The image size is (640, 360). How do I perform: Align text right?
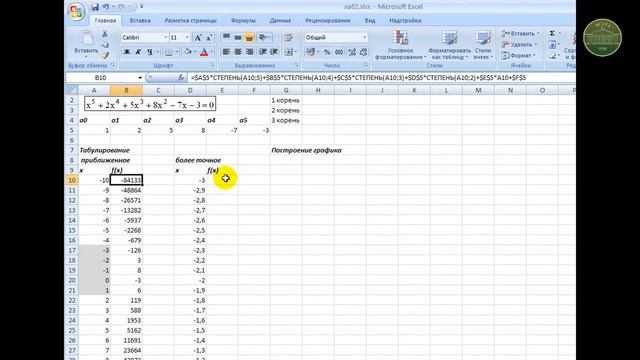[x=249, y=52]
